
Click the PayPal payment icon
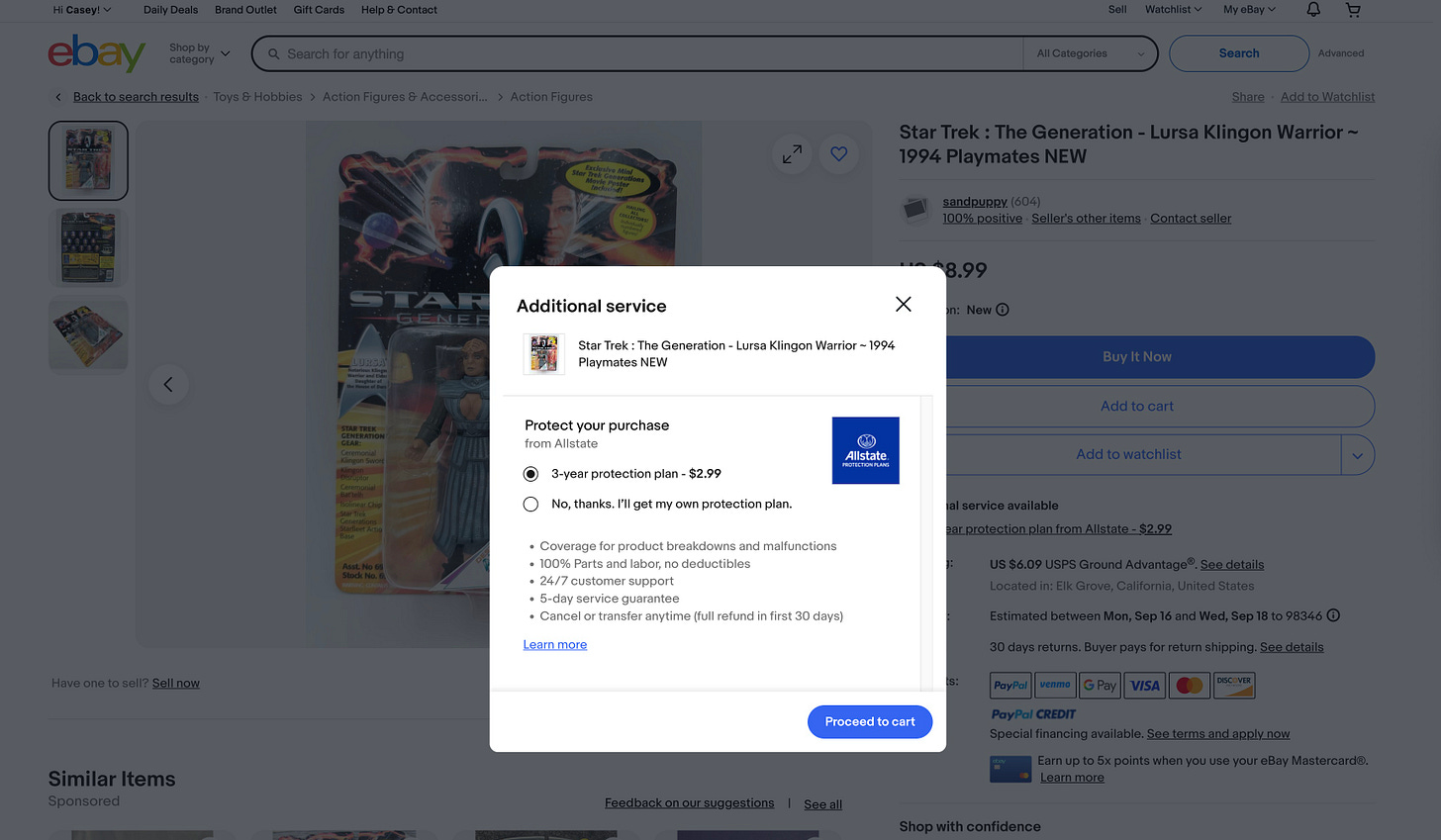[1010, 686]
